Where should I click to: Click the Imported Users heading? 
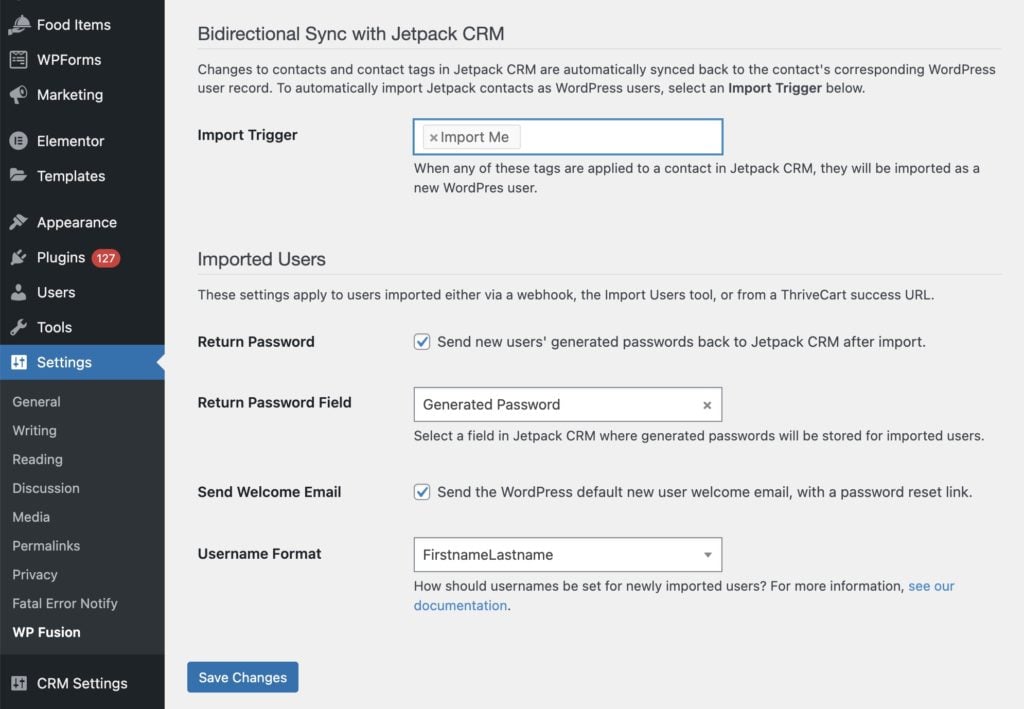(261, 259)
